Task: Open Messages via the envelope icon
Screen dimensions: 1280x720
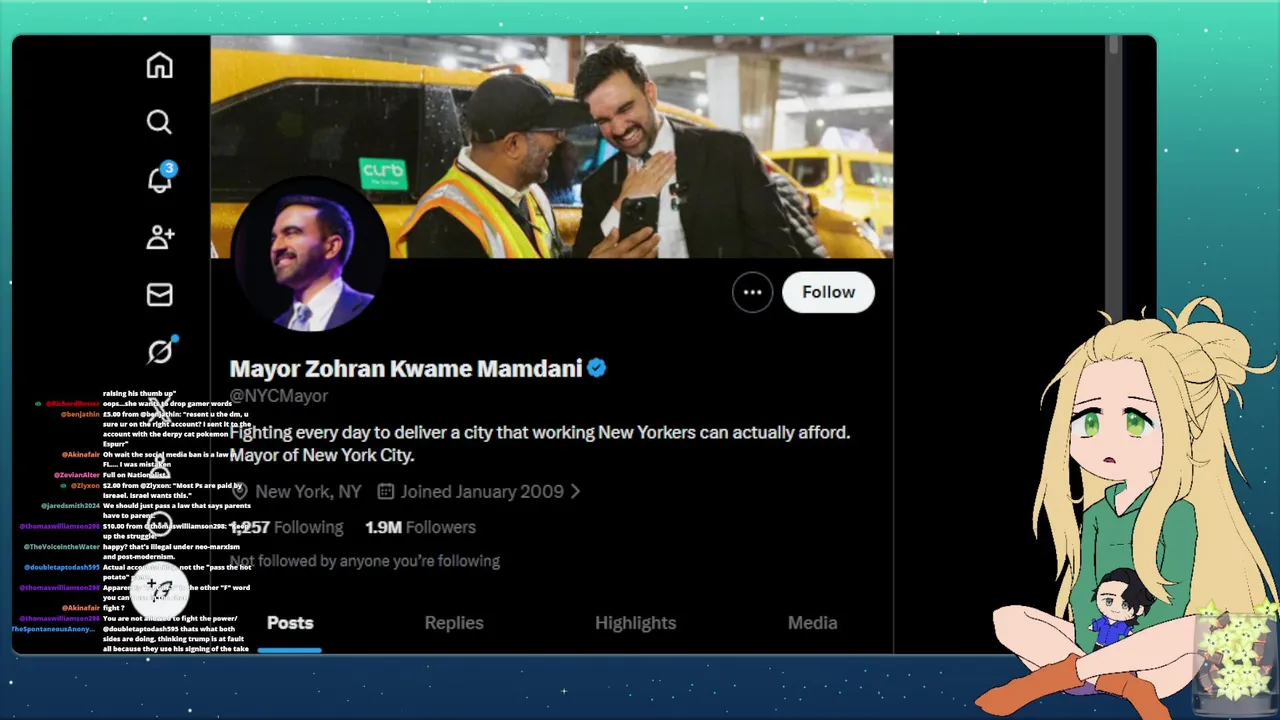Action: [x=159, y=294]
